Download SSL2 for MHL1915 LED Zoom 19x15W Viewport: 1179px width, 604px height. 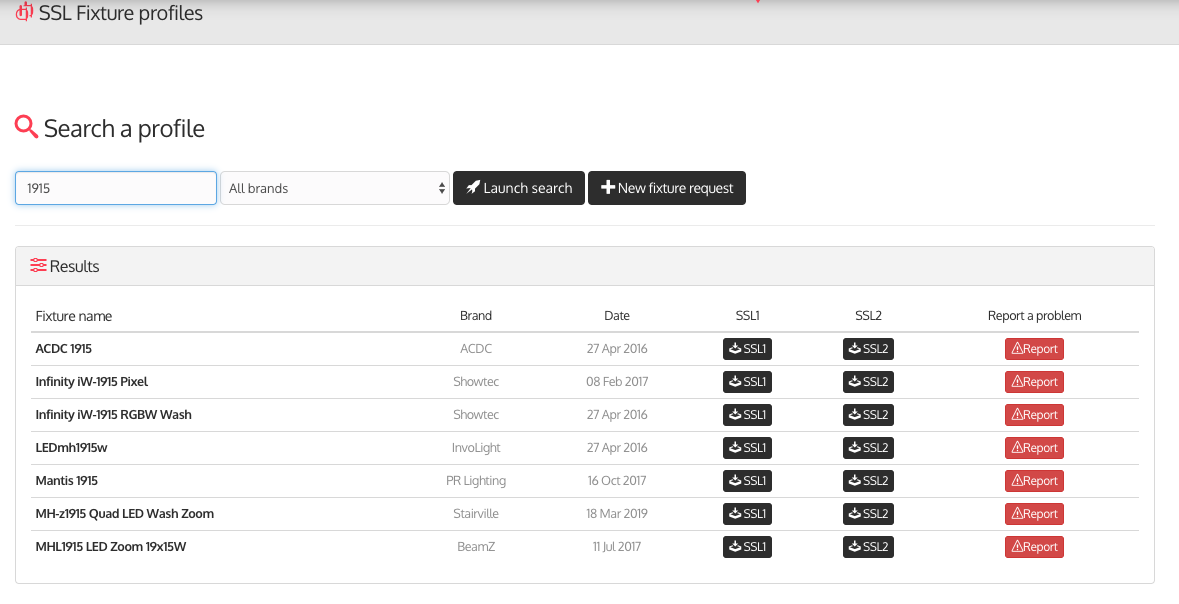pyautogui.click(x=868, y=548)
